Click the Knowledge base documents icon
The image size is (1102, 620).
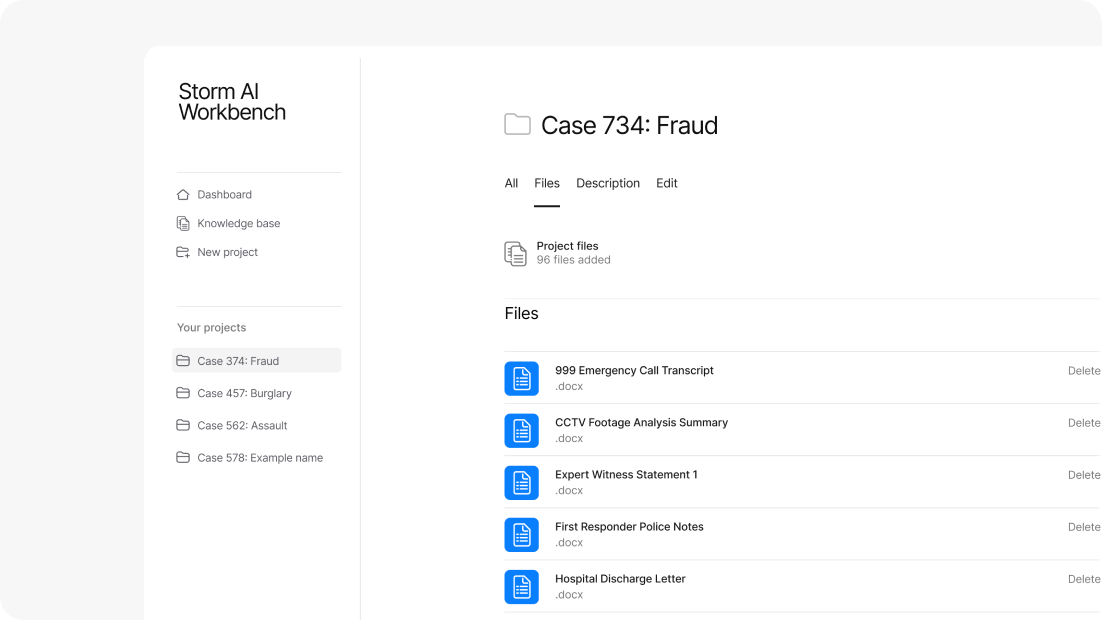[183, 224]
